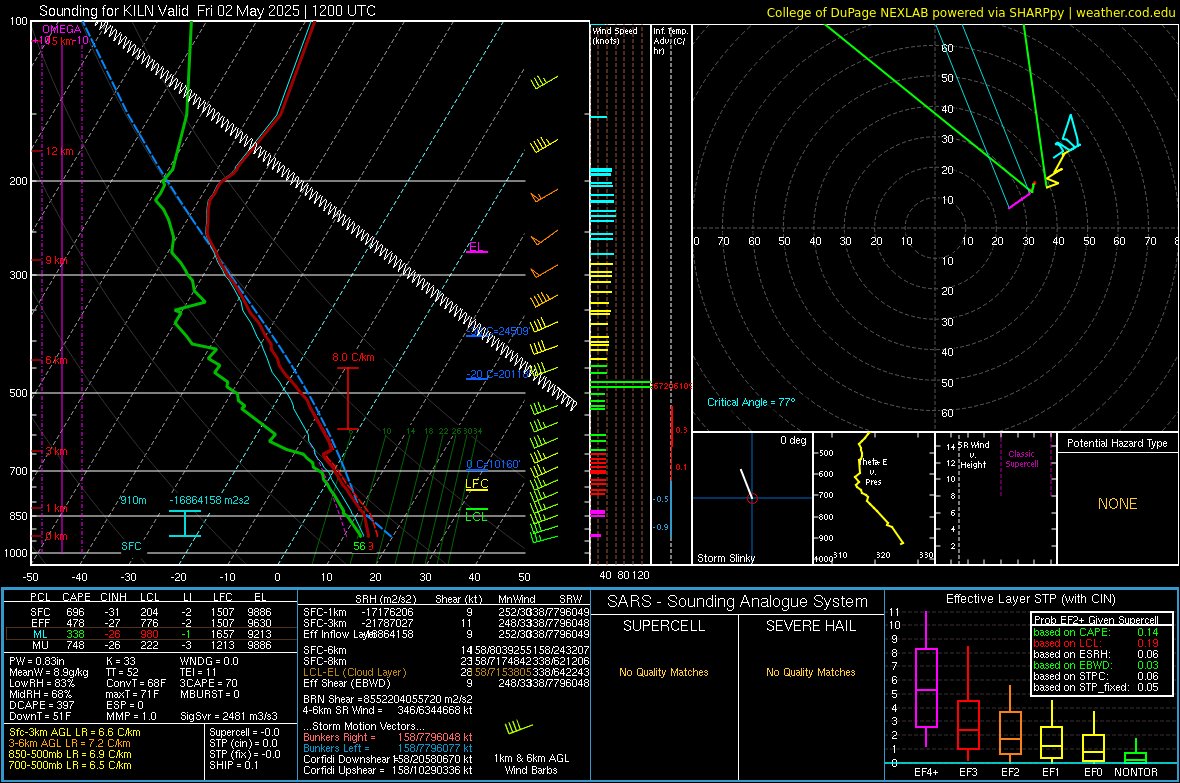
Task: Click the SigSvr = 2481 m3/s3 value
Action: [x=229, y=716]
